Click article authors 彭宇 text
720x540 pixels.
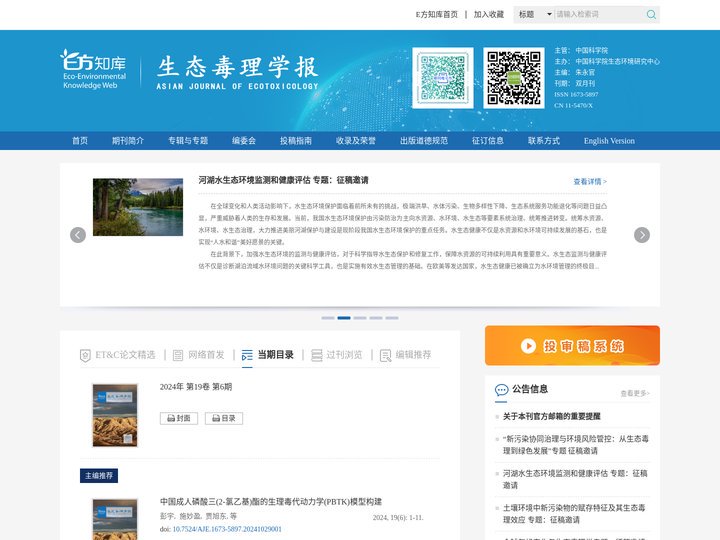[x=198, y=516]
